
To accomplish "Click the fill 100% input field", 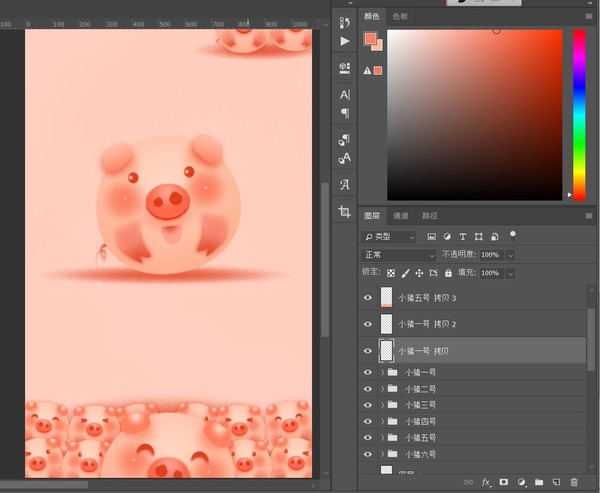I will 492,273.
